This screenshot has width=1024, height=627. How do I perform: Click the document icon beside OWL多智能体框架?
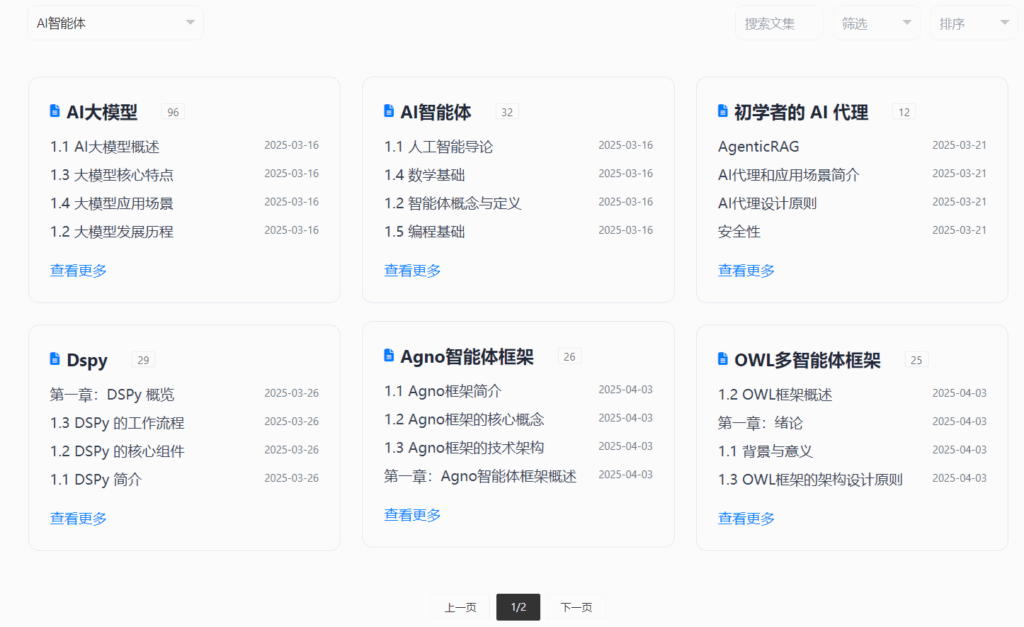(x=722, y=359)
